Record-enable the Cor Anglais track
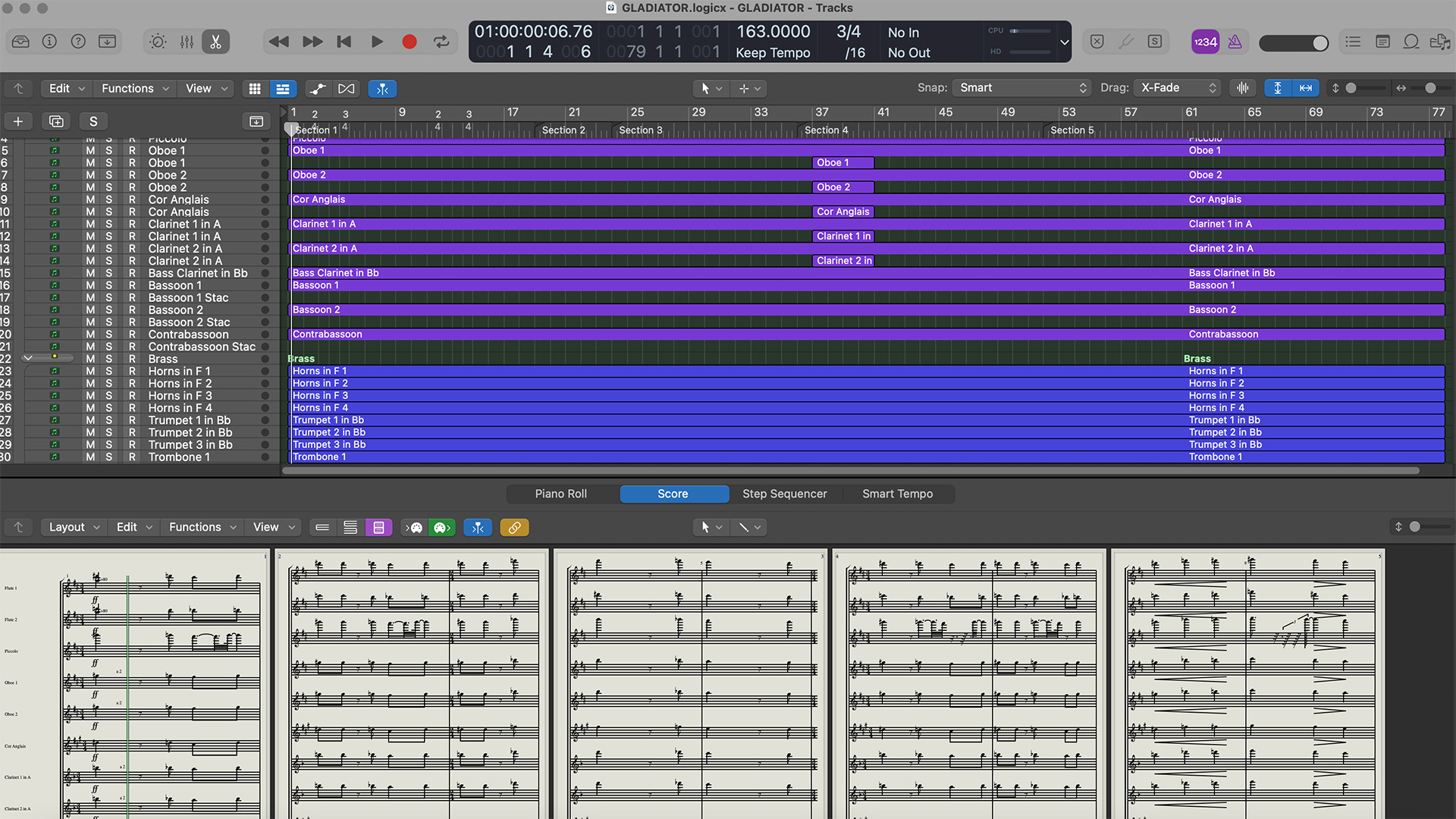This screenshot has height=819, width=1456. click(132, 199)
